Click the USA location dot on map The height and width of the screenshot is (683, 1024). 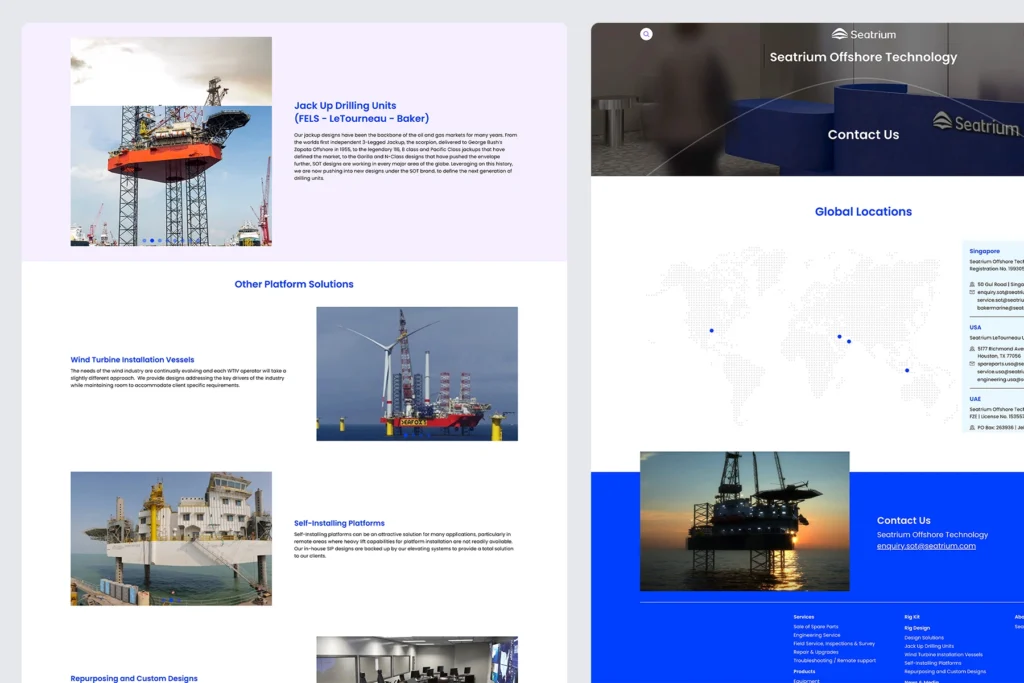point(712,330)
